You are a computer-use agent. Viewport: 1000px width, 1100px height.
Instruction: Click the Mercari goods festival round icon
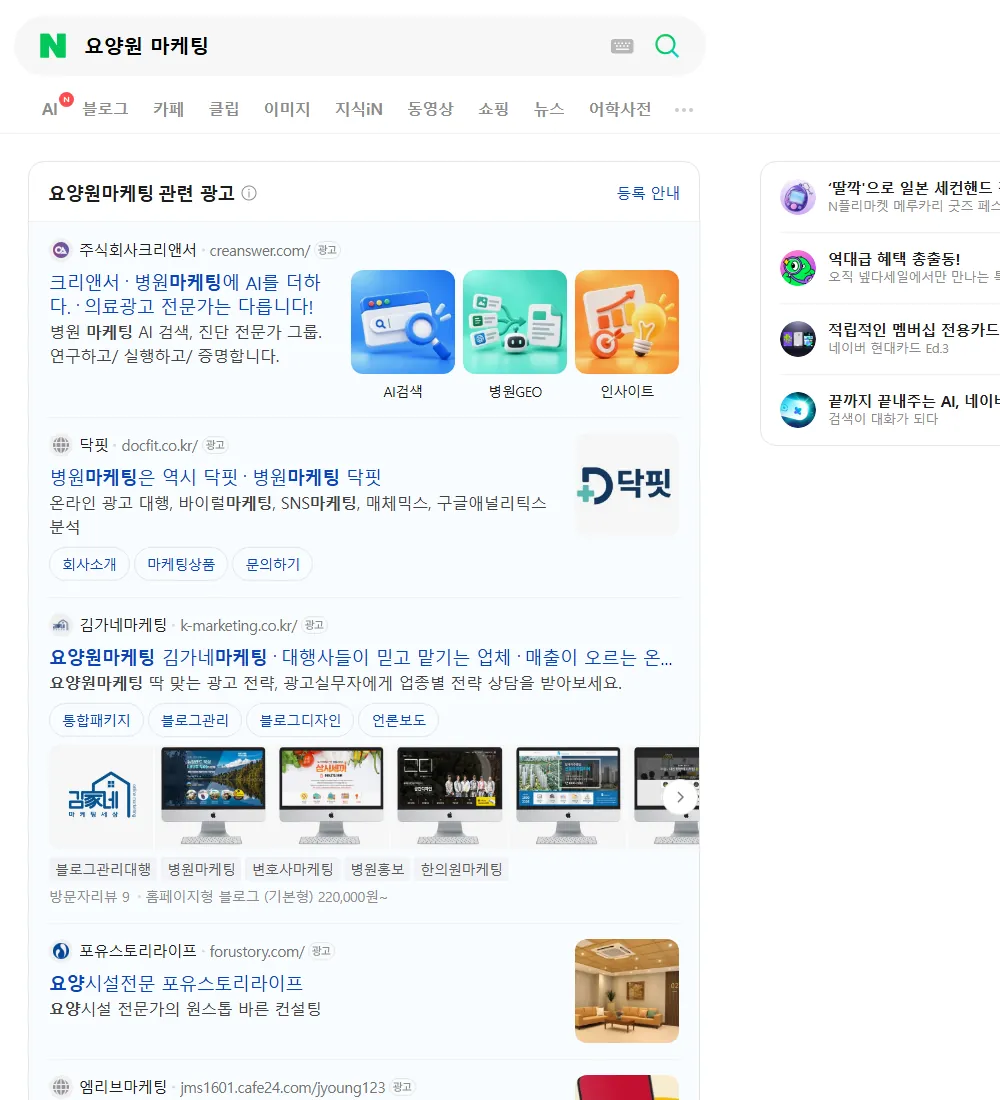tap(798, 197)
